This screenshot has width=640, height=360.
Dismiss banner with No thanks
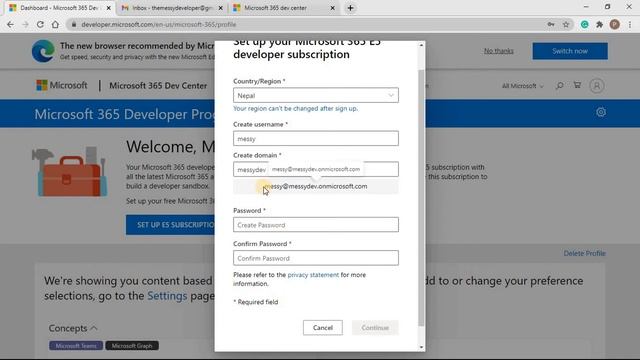click(498, 51)
